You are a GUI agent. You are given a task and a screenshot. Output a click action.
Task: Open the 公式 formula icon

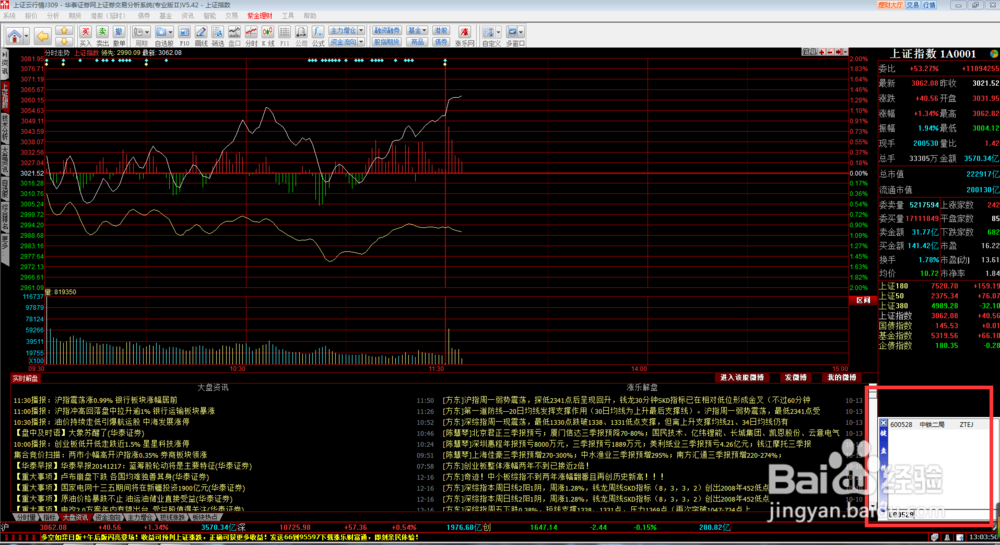tap(316, 36)
